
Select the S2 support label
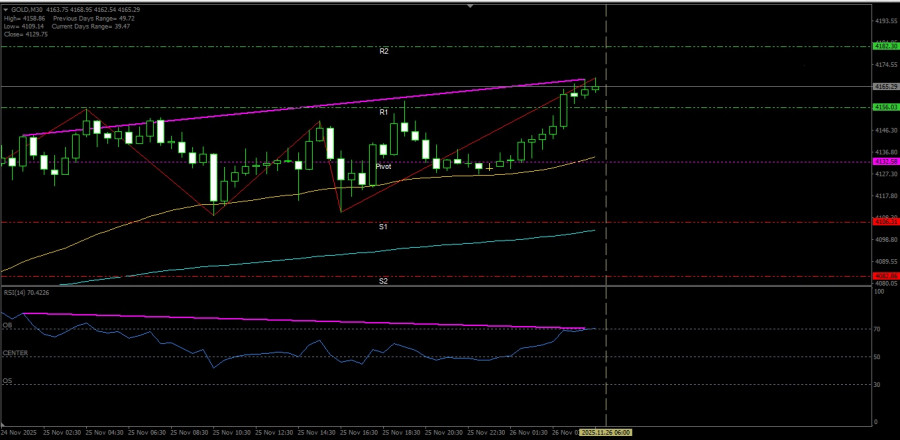383,281
